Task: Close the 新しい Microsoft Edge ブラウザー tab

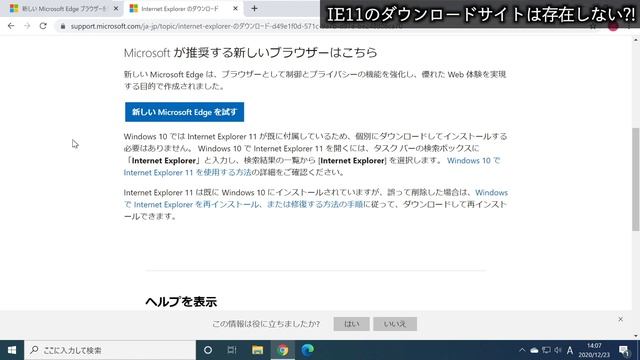Action: click(116, 8)
